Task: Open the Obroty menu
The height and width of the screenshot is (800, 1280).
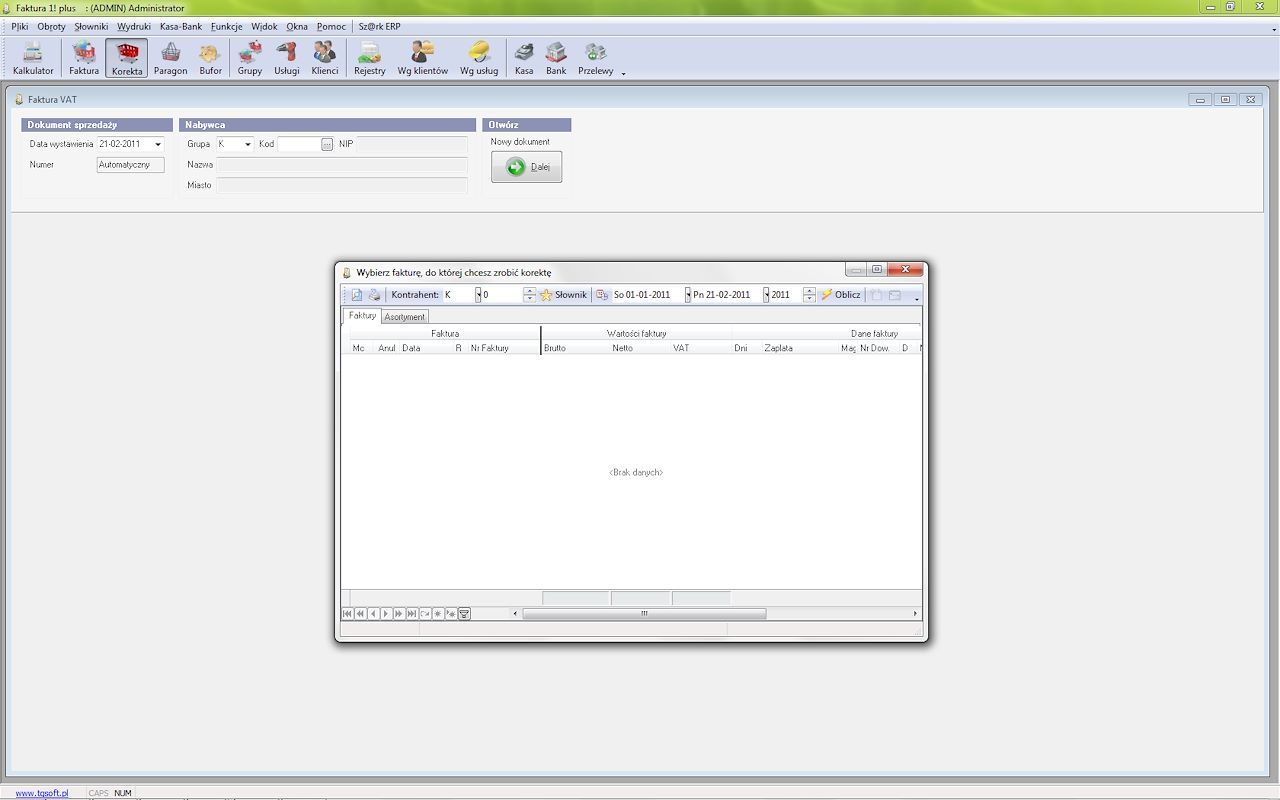Action: (x=51, y=27)
